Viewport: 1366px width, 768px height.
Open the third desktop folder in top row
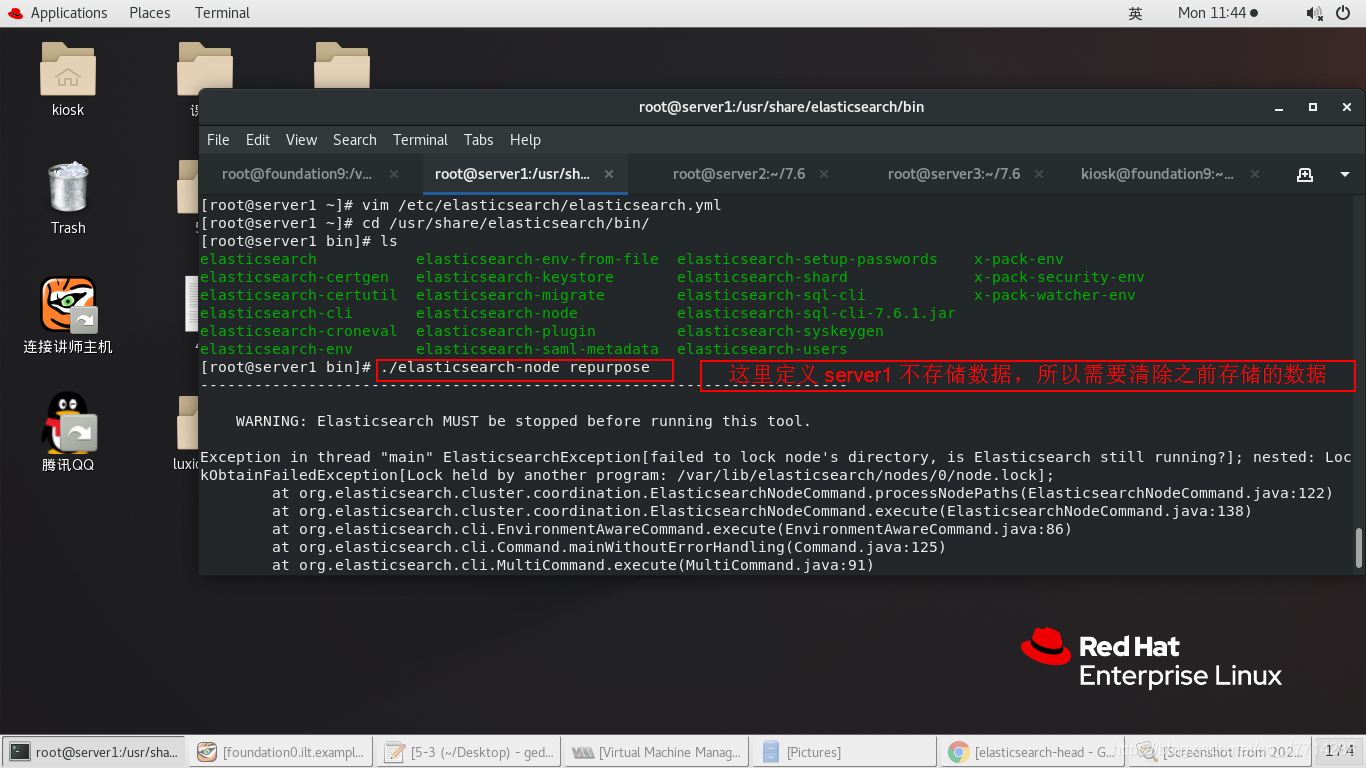[x=342, y=66]
